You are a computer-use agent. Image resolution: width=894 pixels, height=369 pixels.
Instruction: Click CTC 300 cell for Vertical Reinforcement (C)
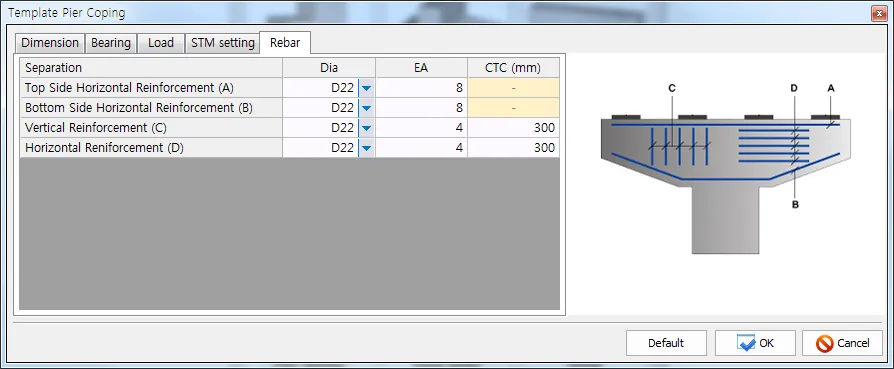(514, 128)
